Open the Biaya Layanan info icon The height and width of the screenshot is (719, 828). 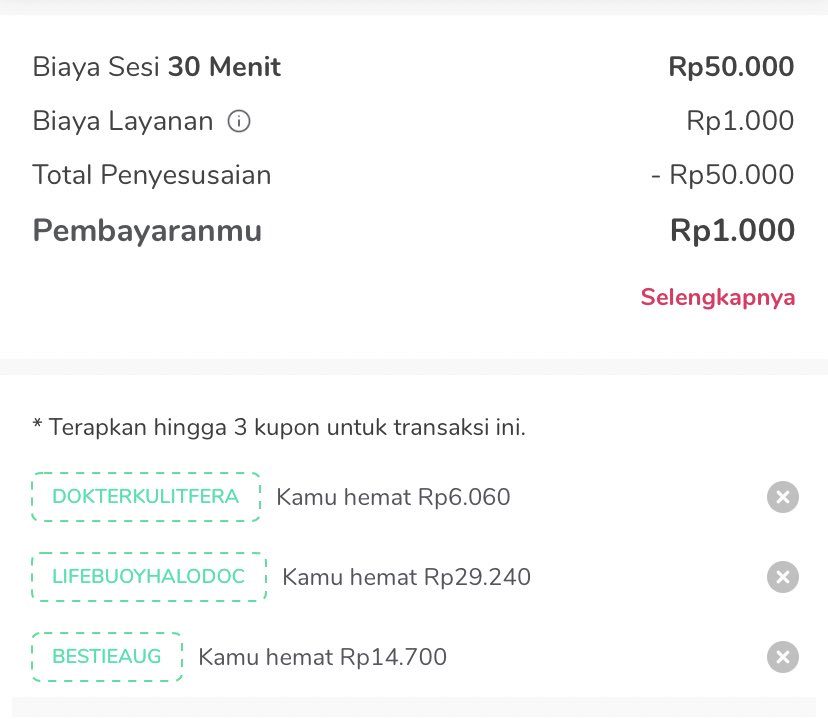click(239, 121)
